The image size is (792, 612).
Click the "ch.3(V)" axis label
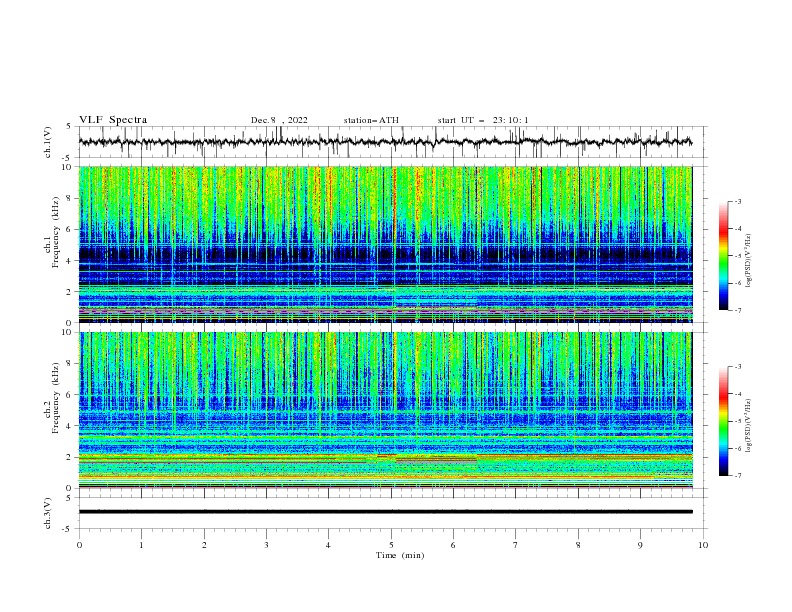click(x=48, y=513)
